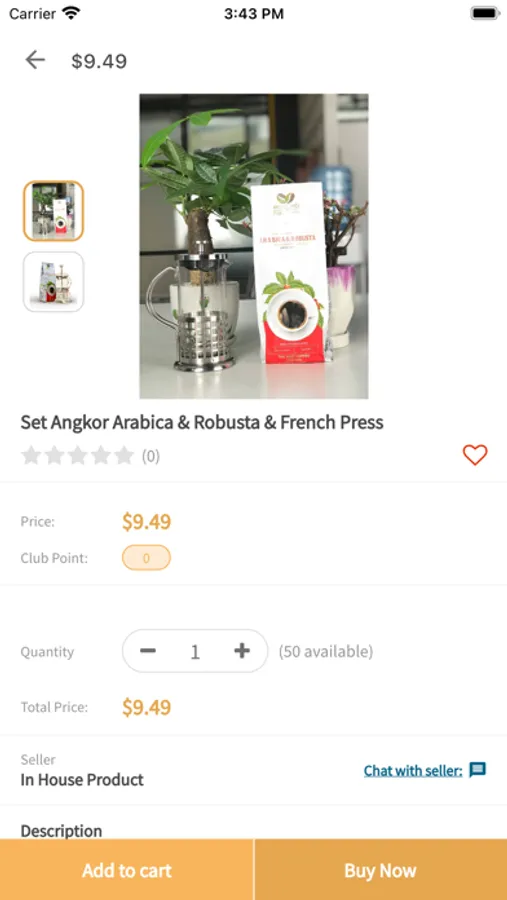The height and width of the screenshot is (900, 507).
Task: Tap the Add to cart button
Action: (126, 870)
